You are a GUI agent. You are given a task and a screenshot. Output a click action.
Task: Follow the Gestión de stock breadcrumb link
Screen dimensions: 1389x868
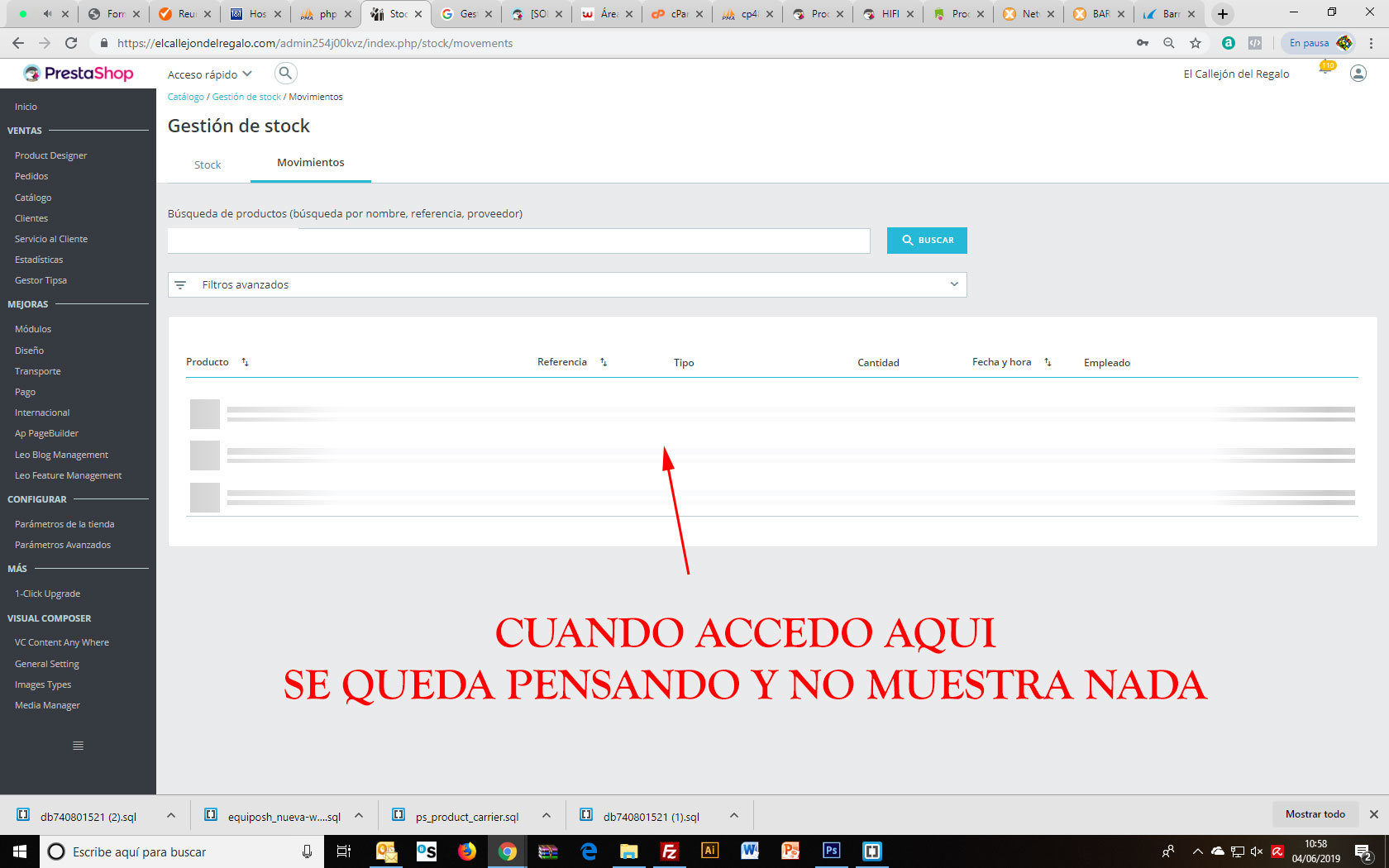click(246, 97)
